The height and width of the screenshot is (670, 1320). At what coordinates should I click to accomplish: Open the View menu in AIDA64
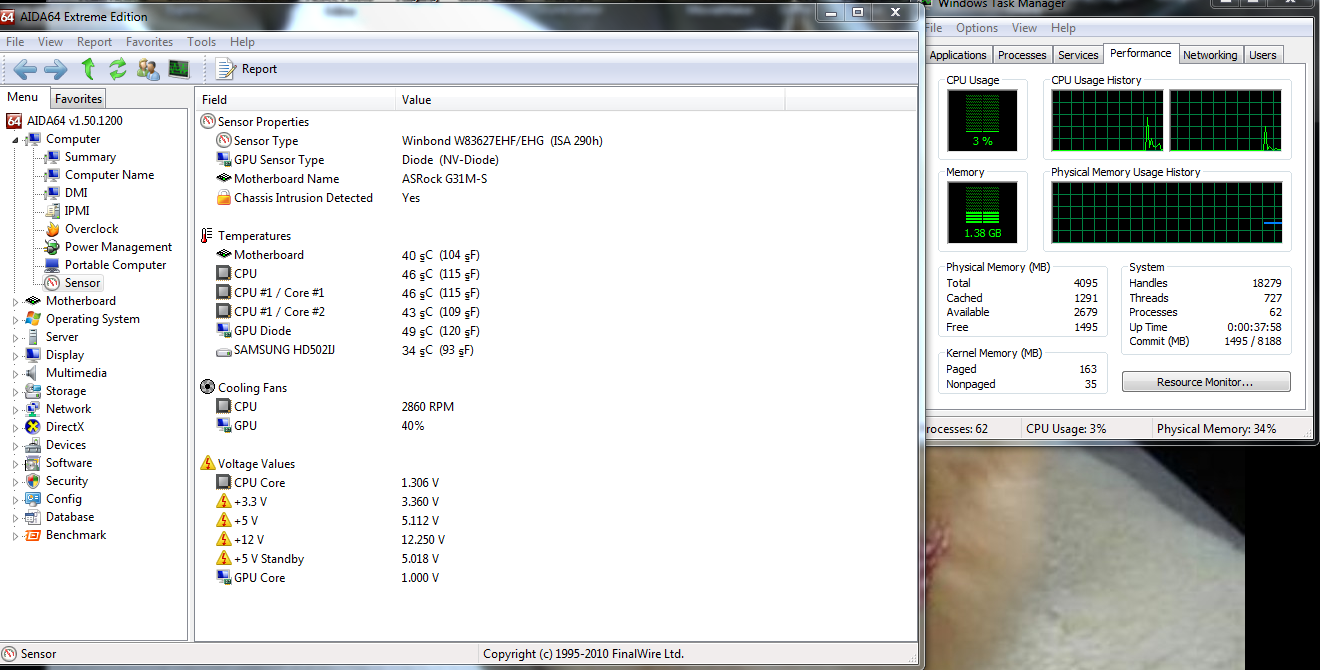(50, 42)
